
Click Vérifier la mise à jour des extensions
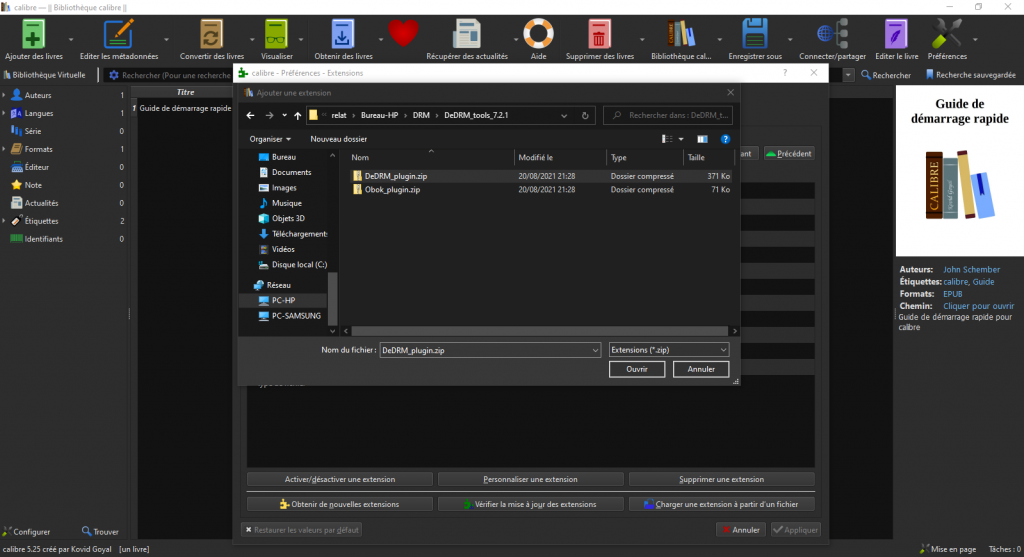point(530,504)
